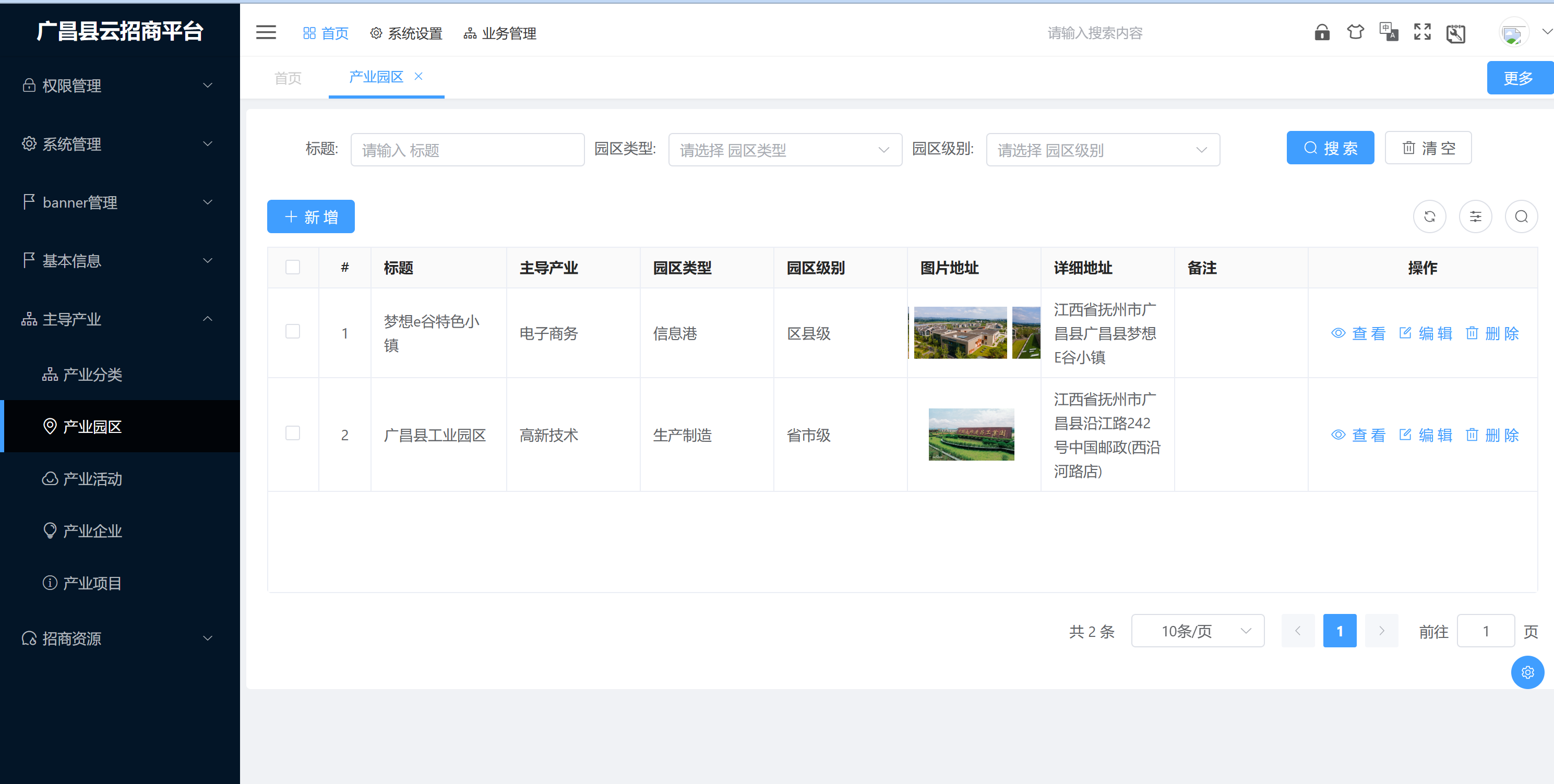The width and height of the screenshot is (1554, 784).
Task: Click the debug log icon in header
Action: (x=1456, y=33)
